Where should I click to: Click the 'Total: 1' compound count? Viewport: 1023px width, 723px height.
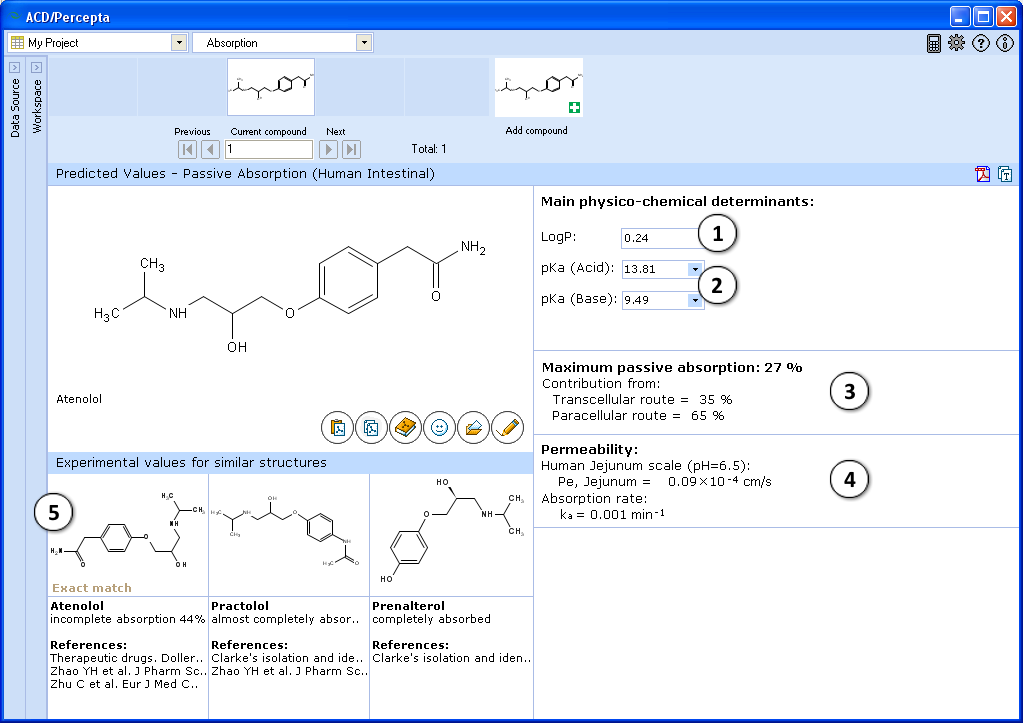click(x=429, y=149)
